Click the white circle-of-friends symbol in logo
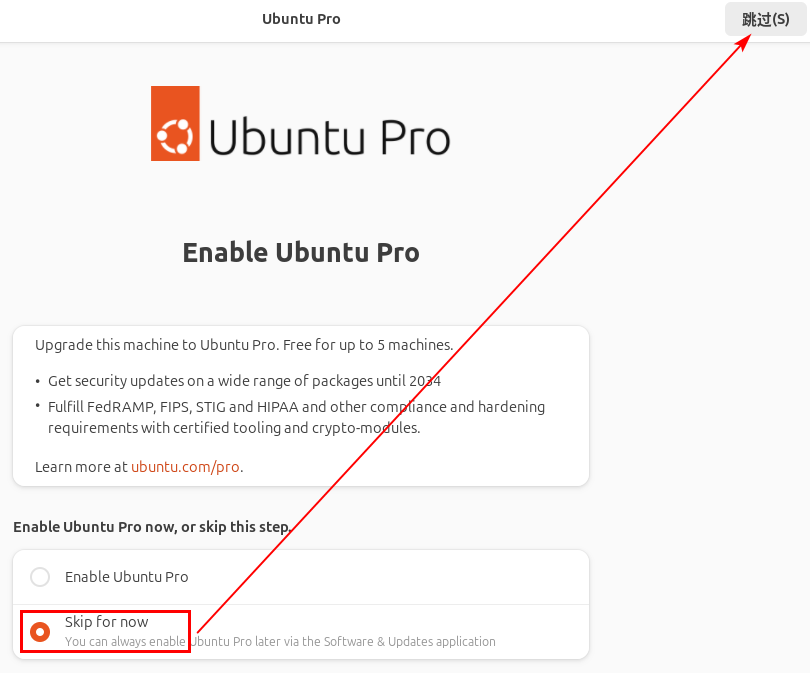810x673 pixels. pos(175,137)
